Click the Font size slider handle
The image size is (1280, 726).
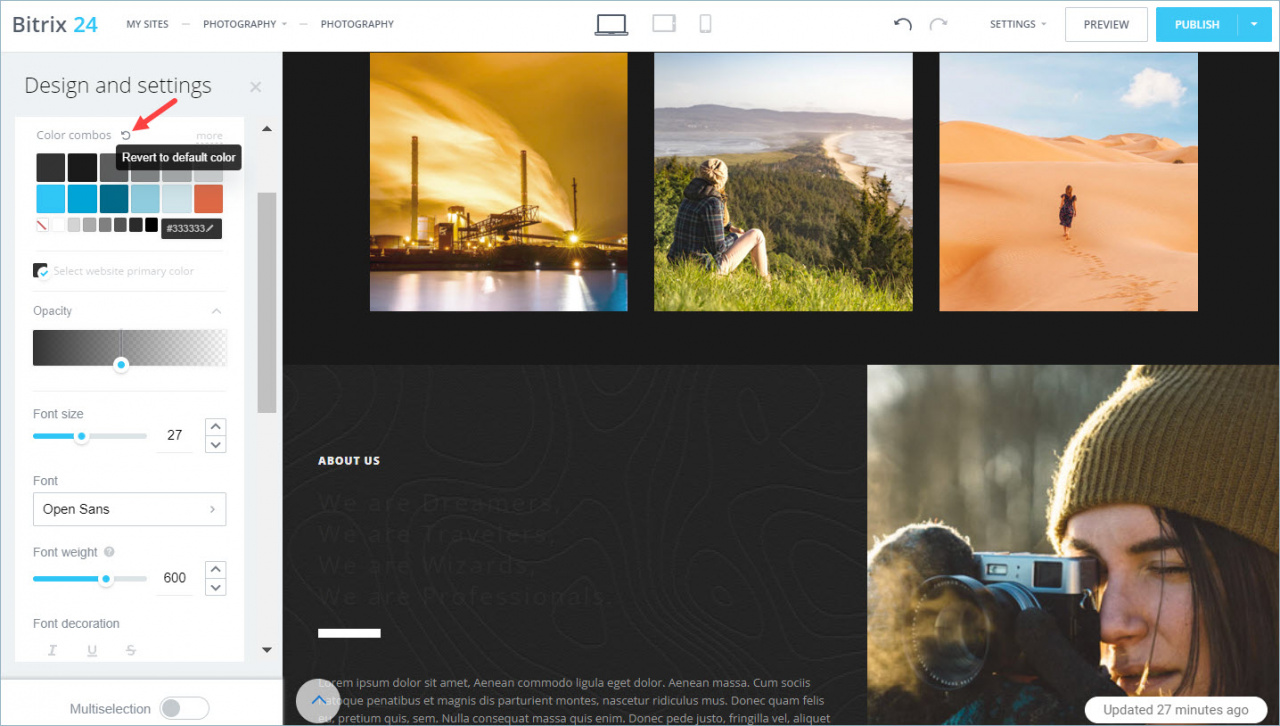(x=82, y=436)
